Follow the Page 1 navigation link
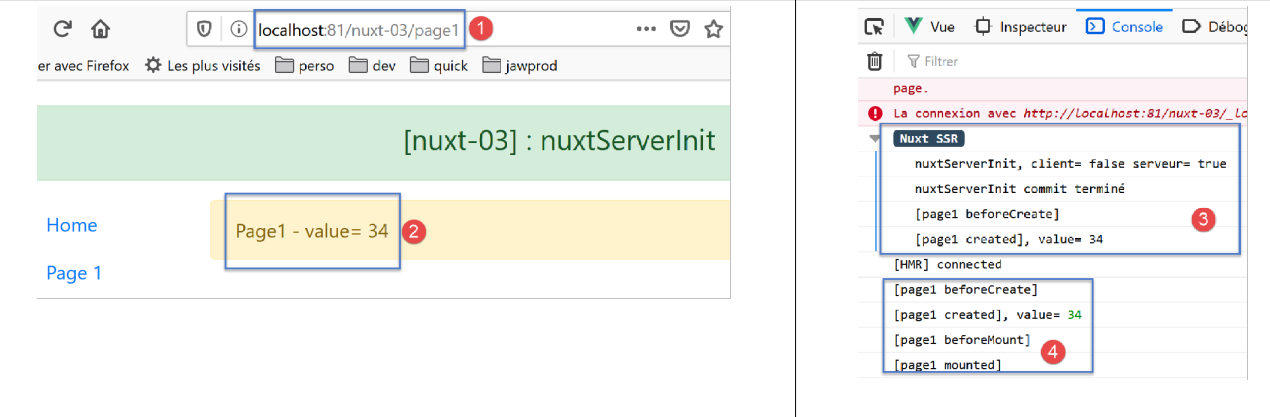1270x417 pixels. pyautogui.click(x=74, y=273)
